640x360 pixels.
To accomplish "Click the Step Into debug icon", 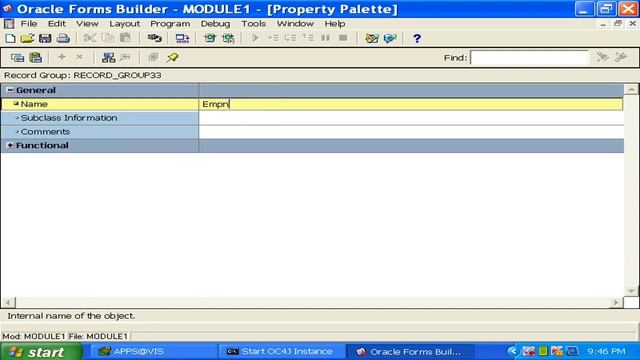I will 273,38.
